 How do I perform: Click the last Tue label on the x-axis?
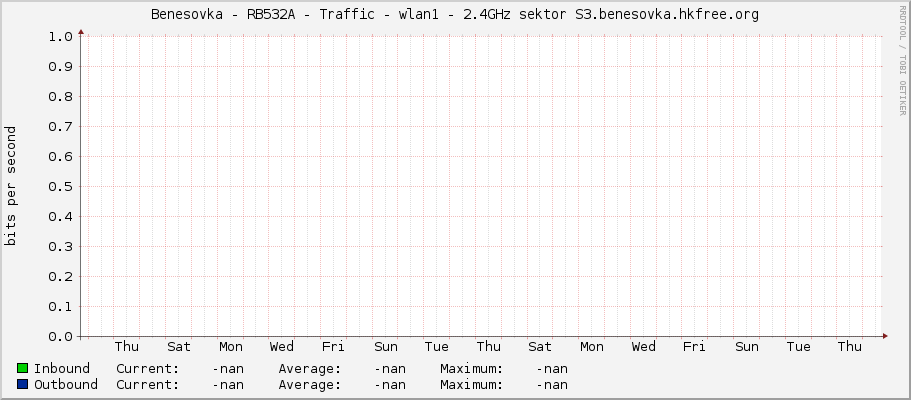click(x=799, y=347)
